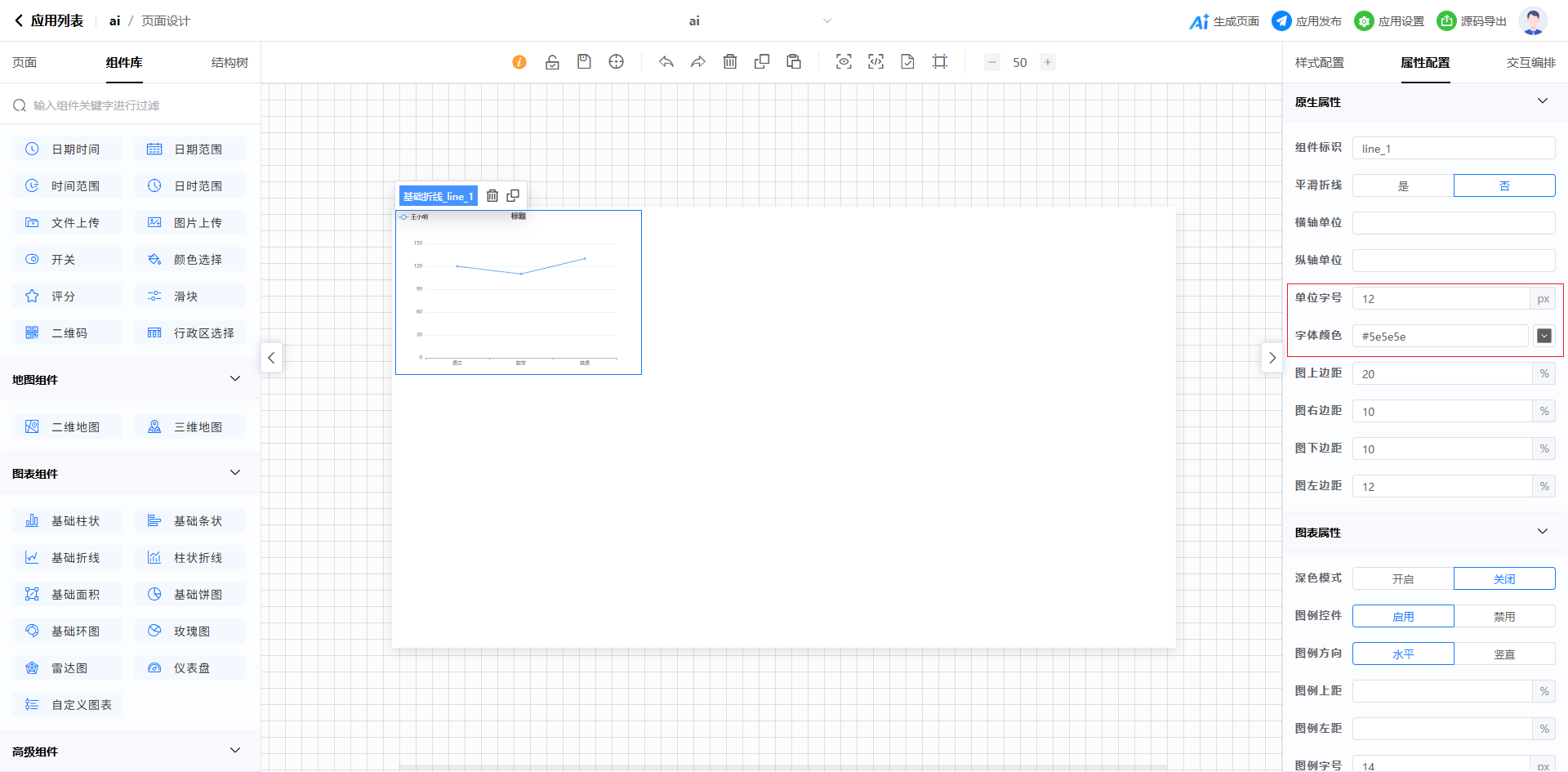Click the 源码导出 button
Image resolution: width=1568 pixels, height=772 pixels.
point(1472,21)
